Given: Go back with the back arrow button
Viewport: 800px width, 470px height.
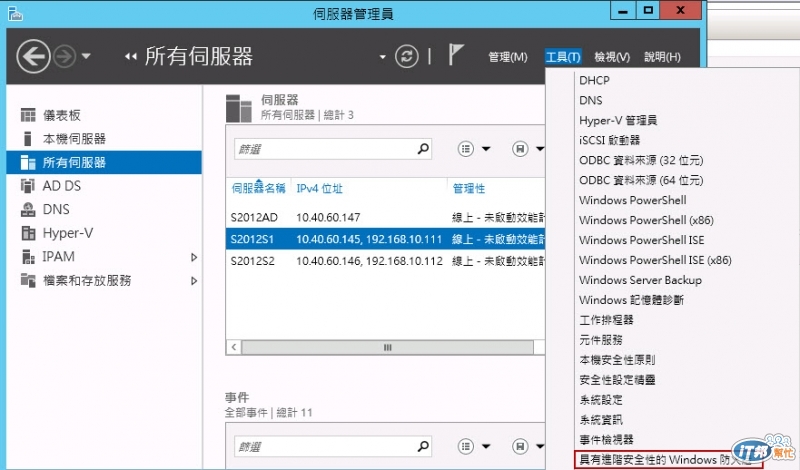Looking at the screenshot, I should (x=34, y=56).
